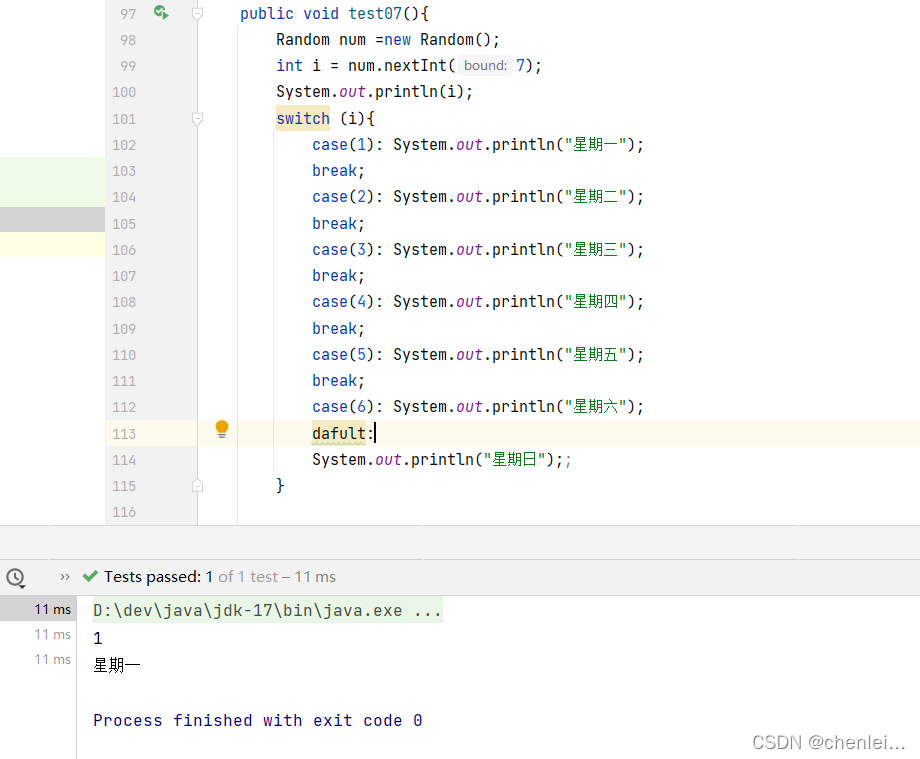
Task: Click the green Tests passed checkmark
Action: (x=90, y=576)
